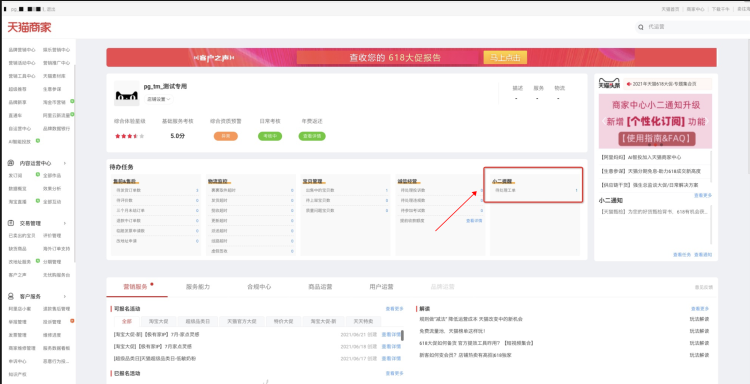Open the 待处理工单 item under 小二提醒

click(x=536, y=190)
